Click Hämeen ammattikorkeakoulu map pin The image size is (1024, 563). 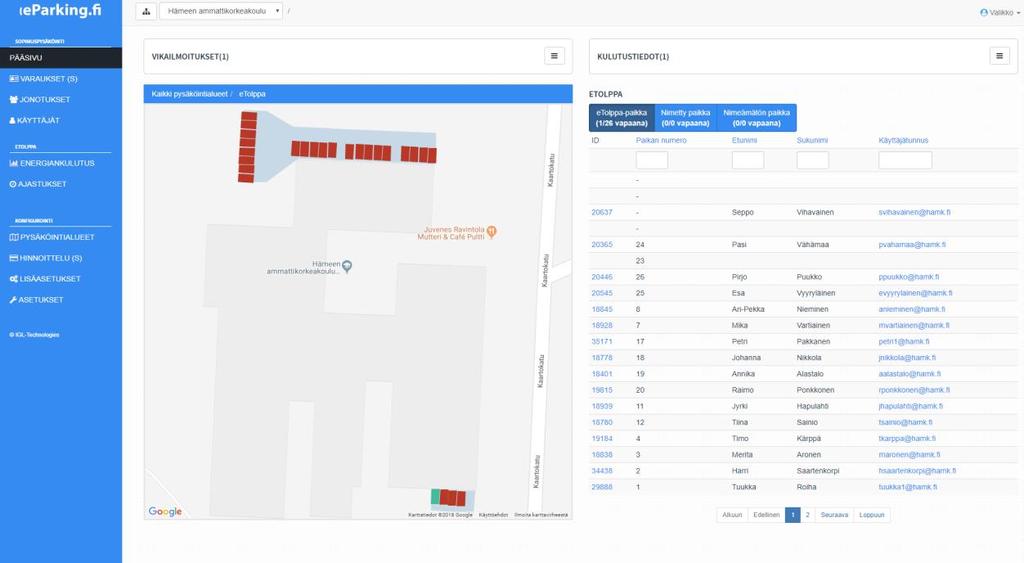(347, 266)
